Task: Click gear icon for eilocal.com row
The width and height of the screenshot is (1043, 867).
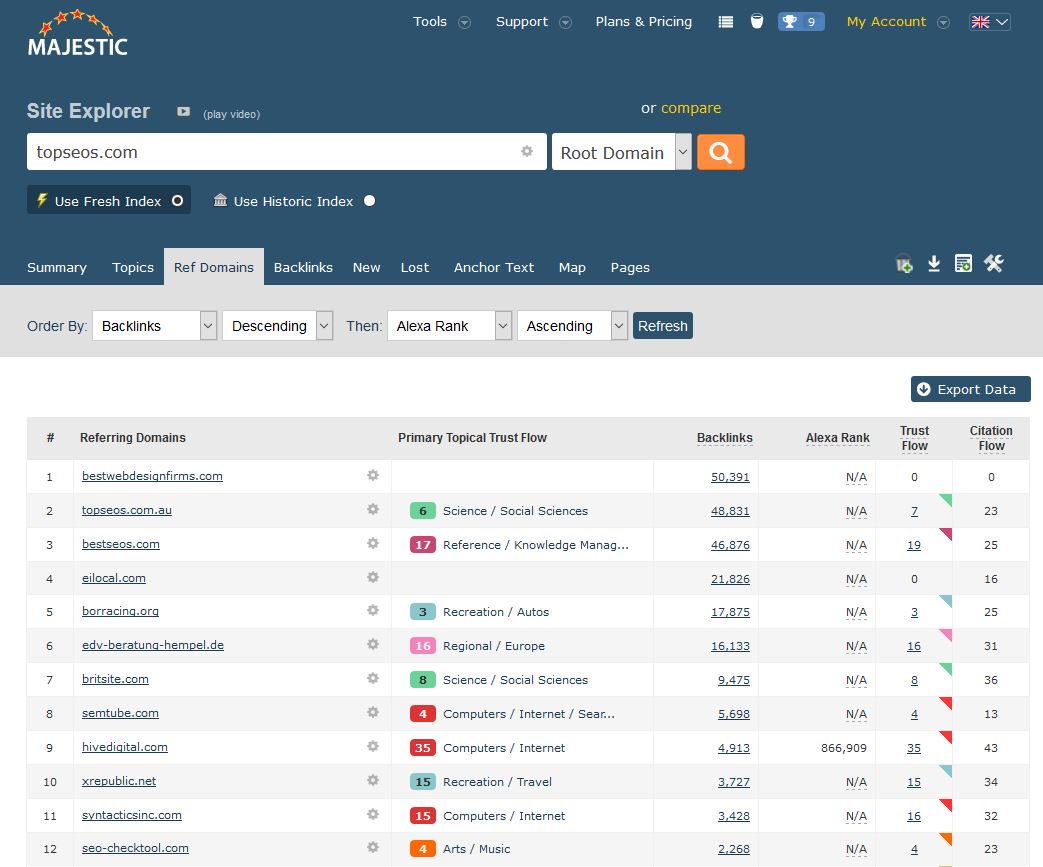Action: (x=373, y=577)
